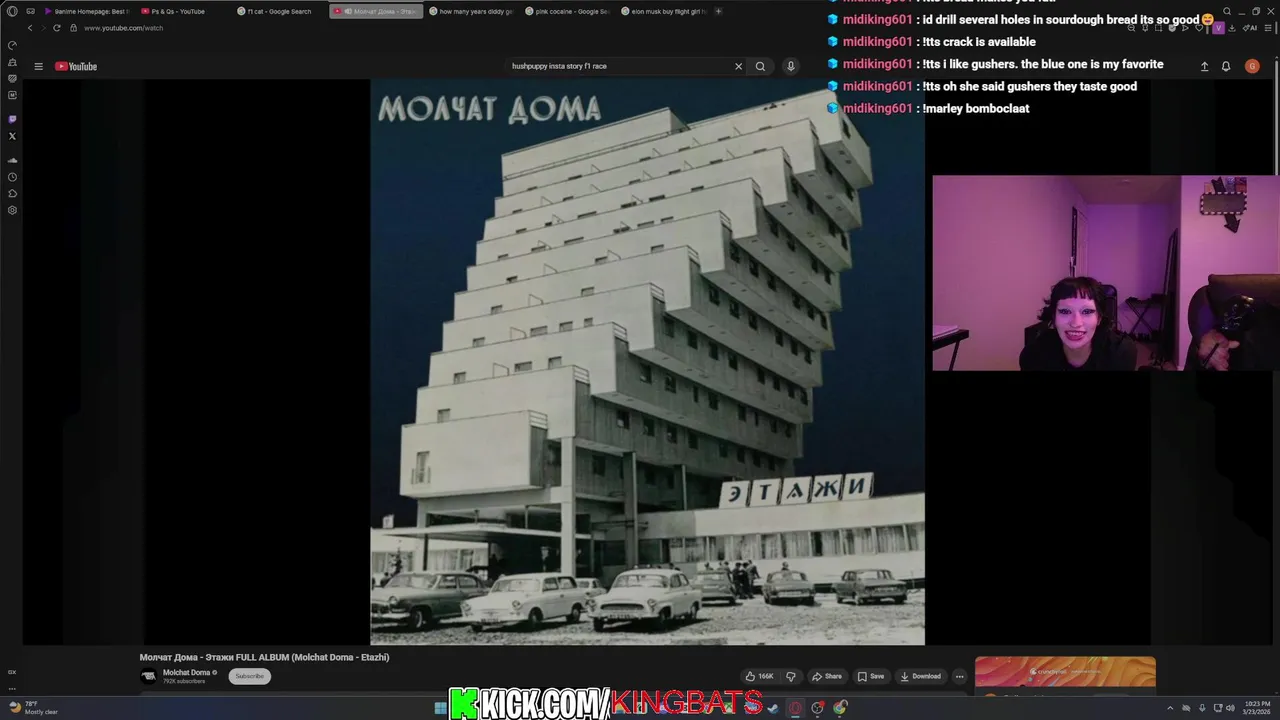Open the Molchat Doma channel avatar
Viewport: 1280px width, 720px height.
[x=149, y=676]
